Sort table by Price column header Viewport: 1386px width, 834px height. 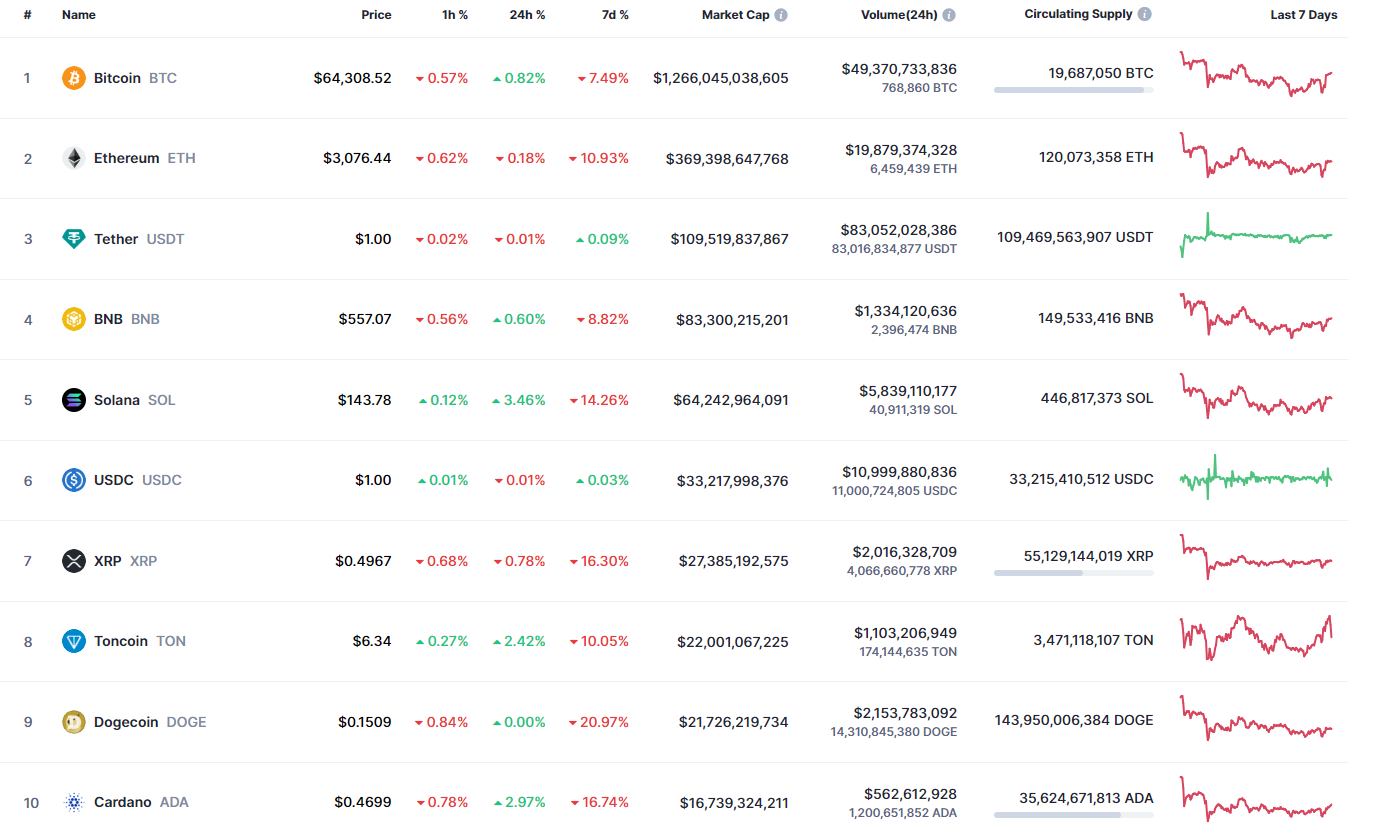(x=376, y=15)
